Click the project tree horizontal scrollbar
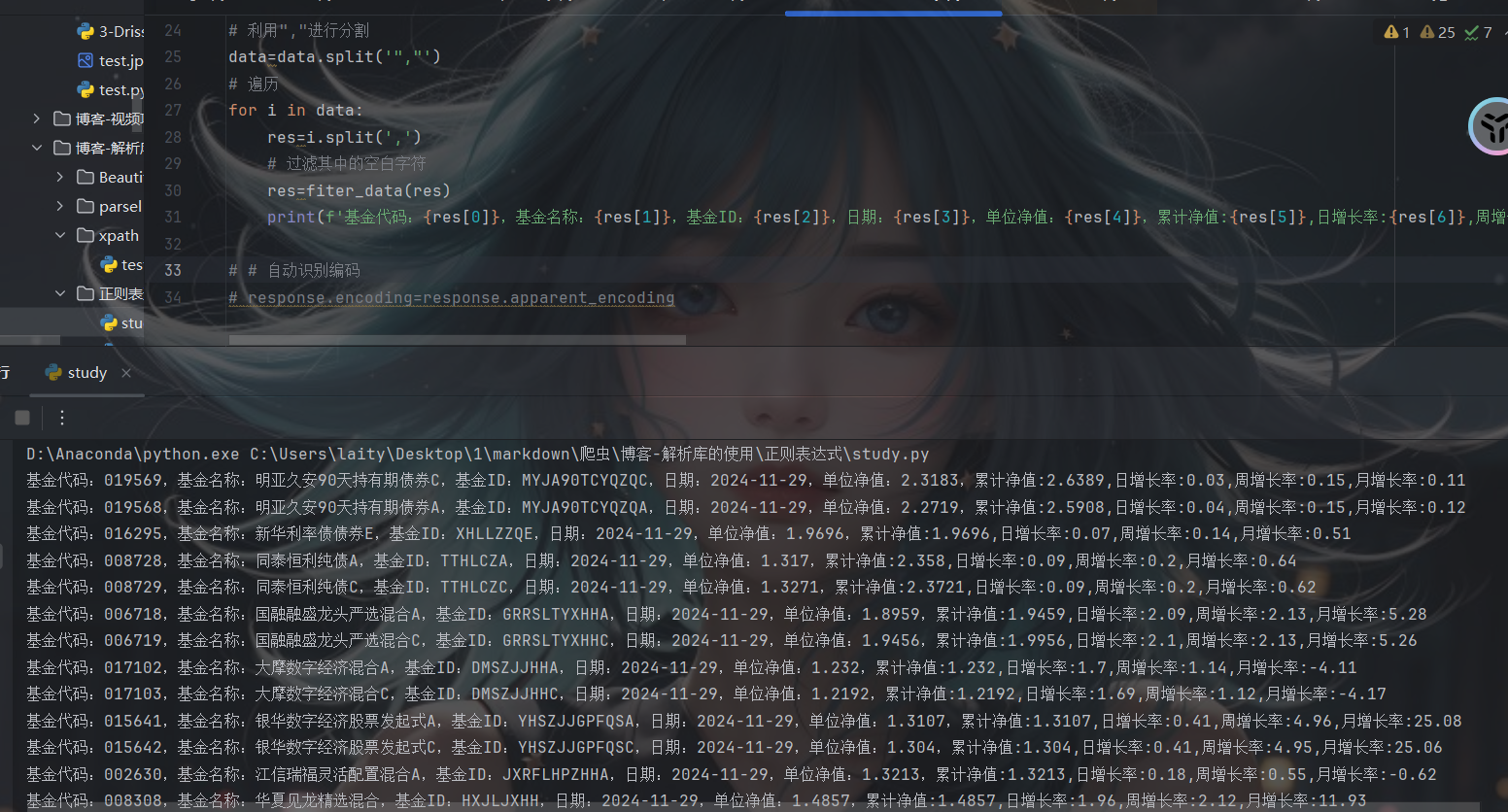 [30, 341]
